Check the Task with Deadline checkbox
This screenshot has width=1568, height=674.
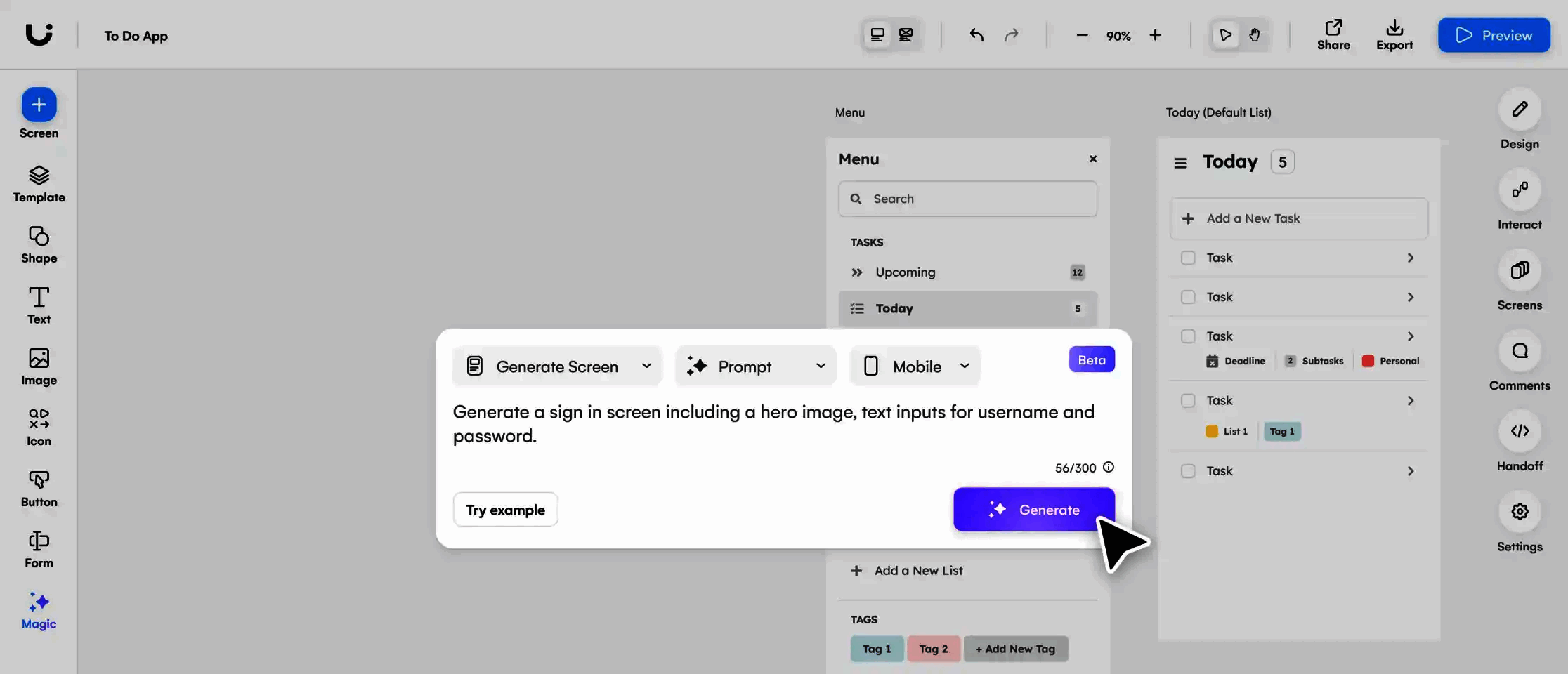pos(1188,337)
